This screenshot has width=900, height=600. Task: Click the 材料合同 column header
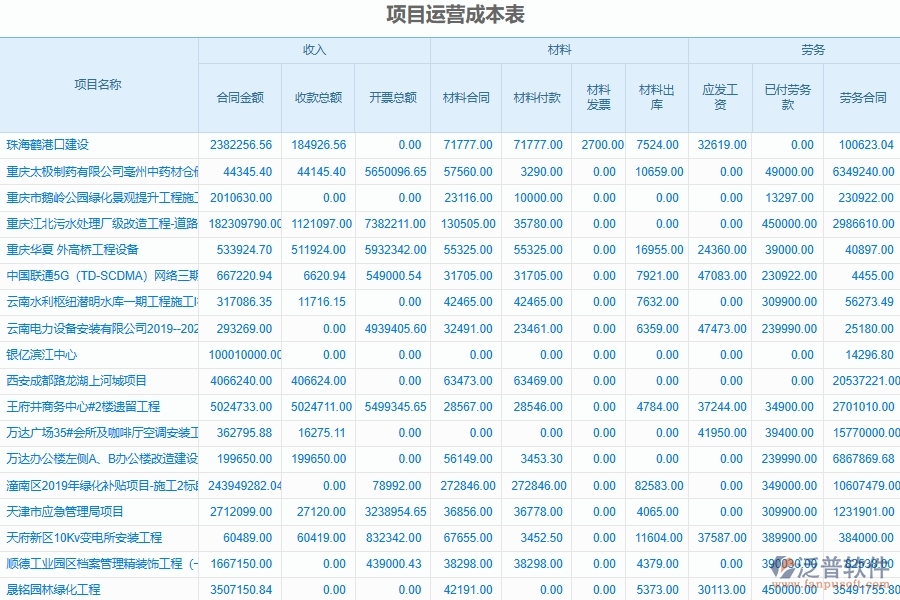click(x=466, y=90)
